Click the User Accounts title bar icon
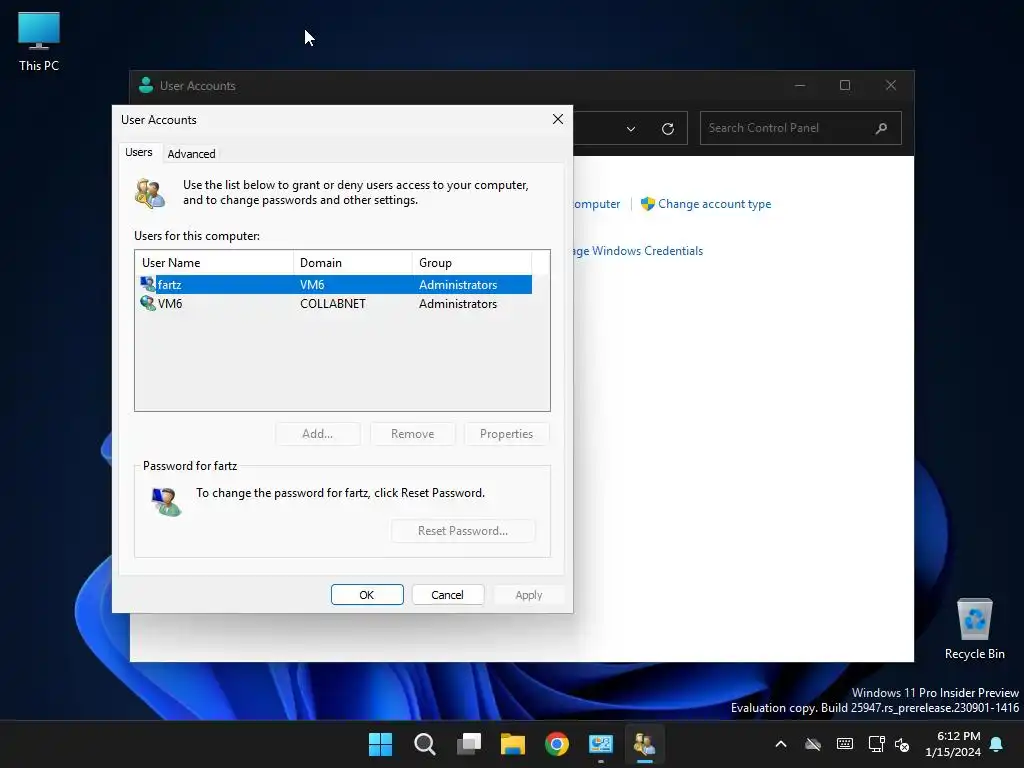Image resolution: width=1024 pixels, height=768 pixels. tap(146, 85)
